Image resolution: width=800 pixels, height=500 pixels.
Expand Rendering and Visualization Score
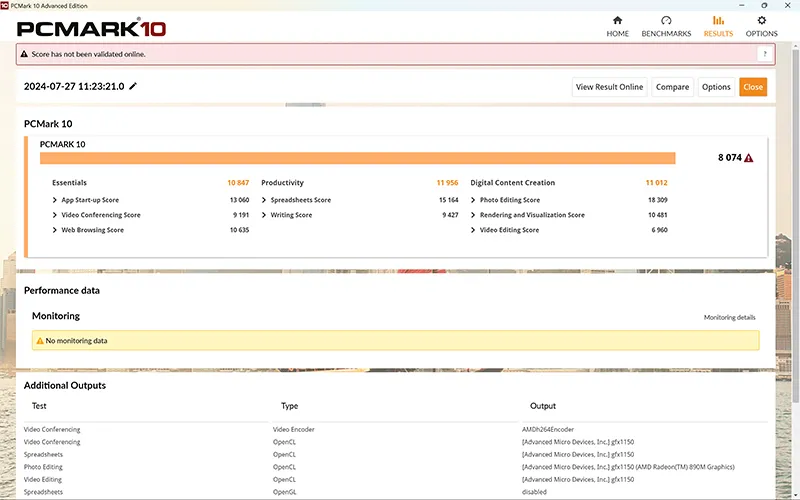[473, 215]
